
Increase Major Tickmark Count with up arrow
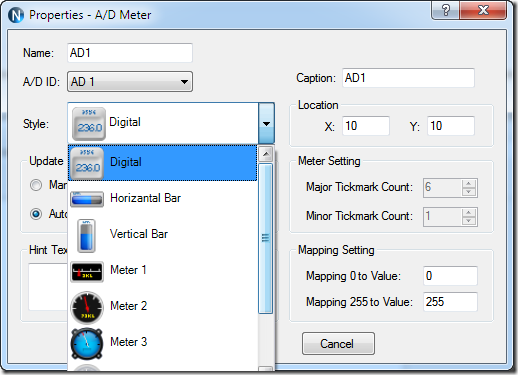point(469,184)
